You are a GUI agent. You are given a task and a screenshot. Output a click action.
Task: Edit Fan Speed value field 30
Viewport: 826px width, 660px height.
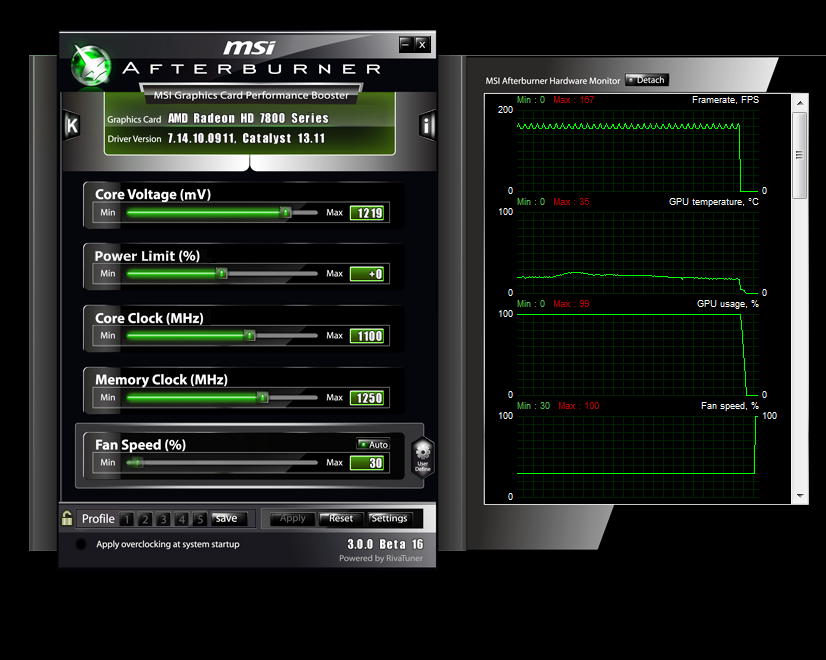click(367, 463)
